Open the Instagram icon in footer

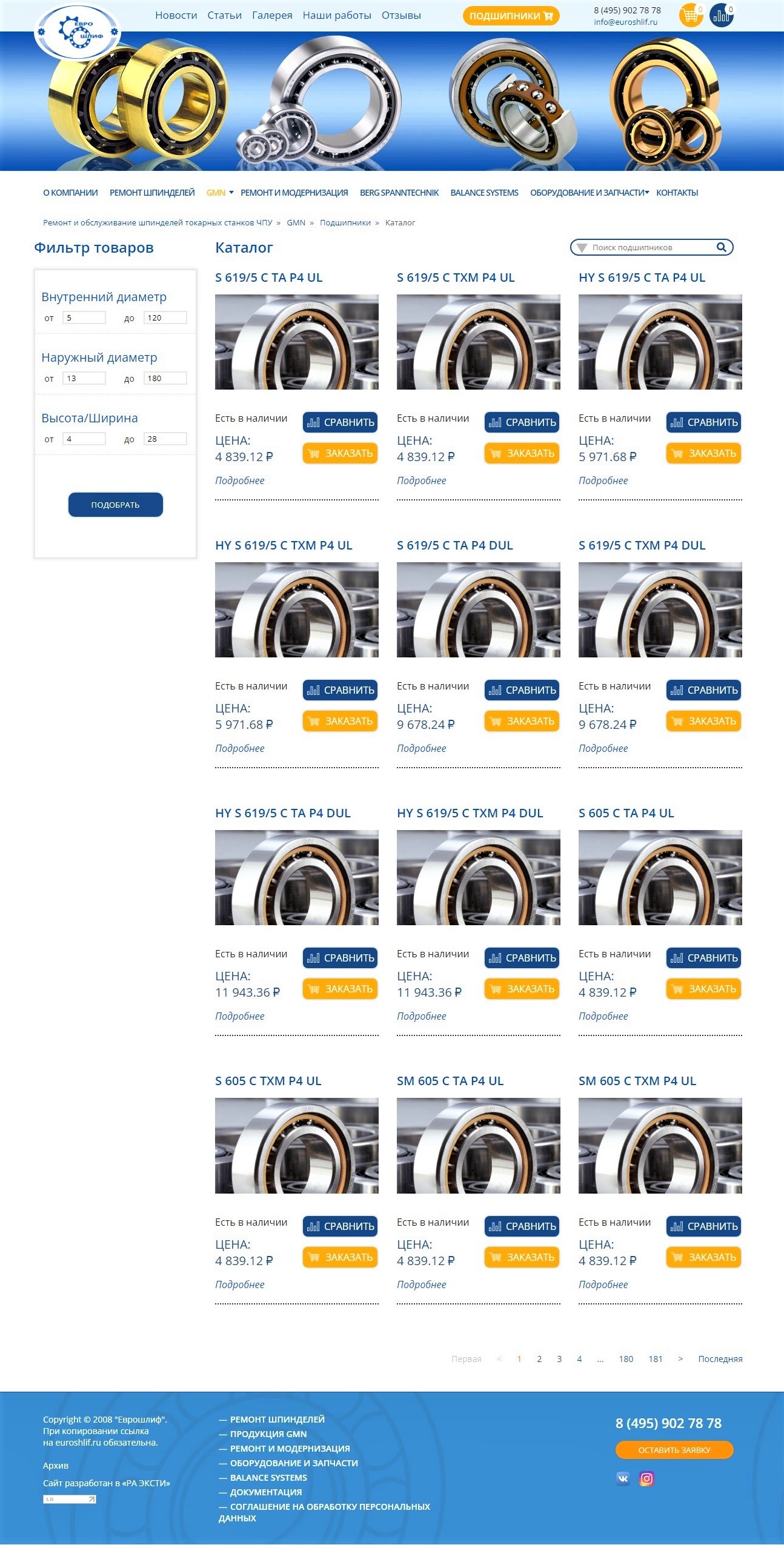coord(646,1478)
